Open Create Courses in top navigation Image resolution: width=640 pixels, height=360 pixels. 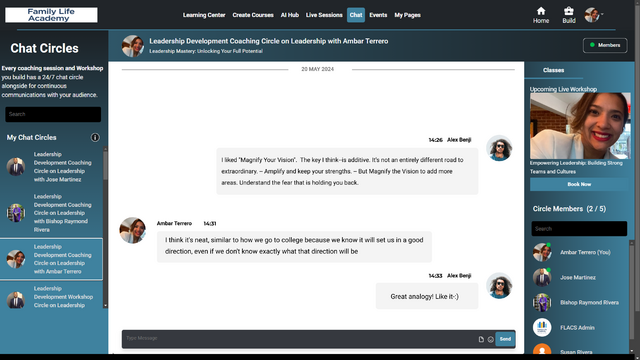click(253, 15)
